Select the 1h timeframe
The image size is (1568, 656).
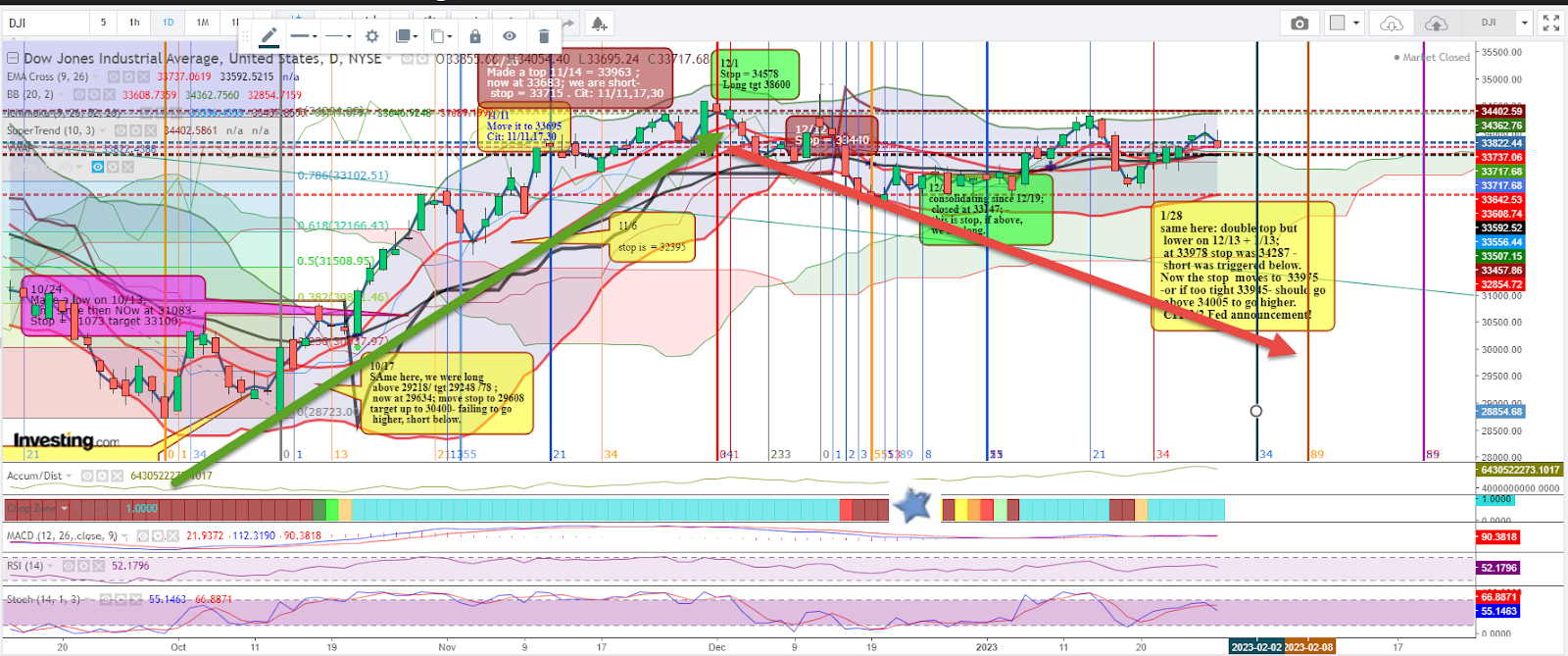tap(134, 22)
